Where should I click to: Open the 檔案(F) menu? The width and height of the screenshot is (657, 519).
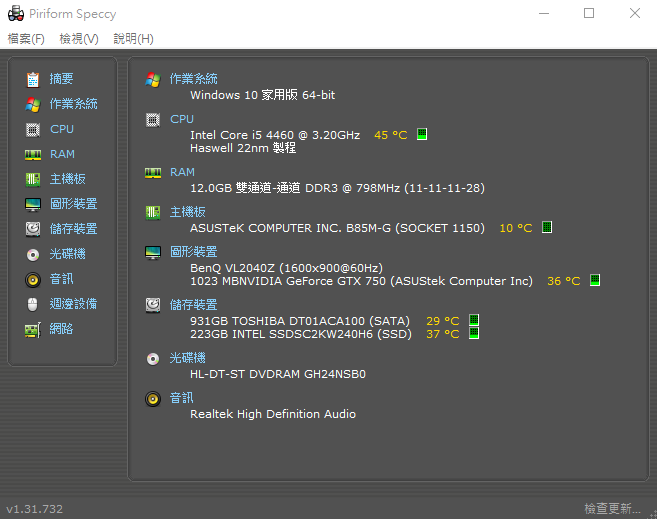26,39
